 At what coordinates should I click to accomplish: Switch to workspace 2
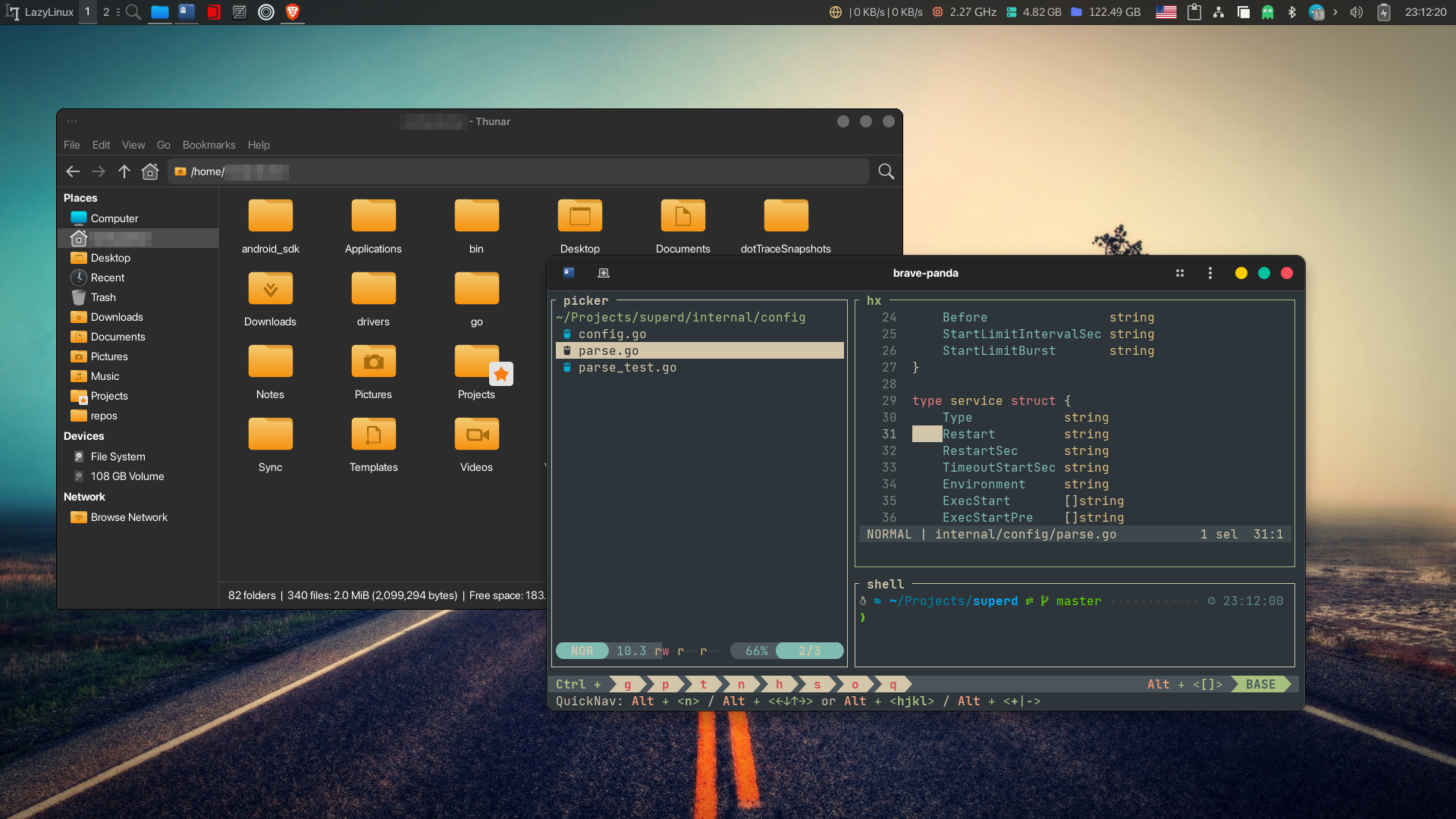coord(106,12)
